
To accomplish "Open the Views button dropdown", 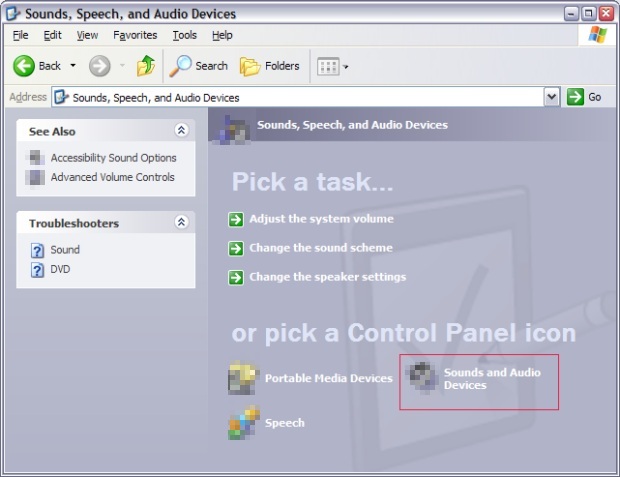I will pos(346,67).
